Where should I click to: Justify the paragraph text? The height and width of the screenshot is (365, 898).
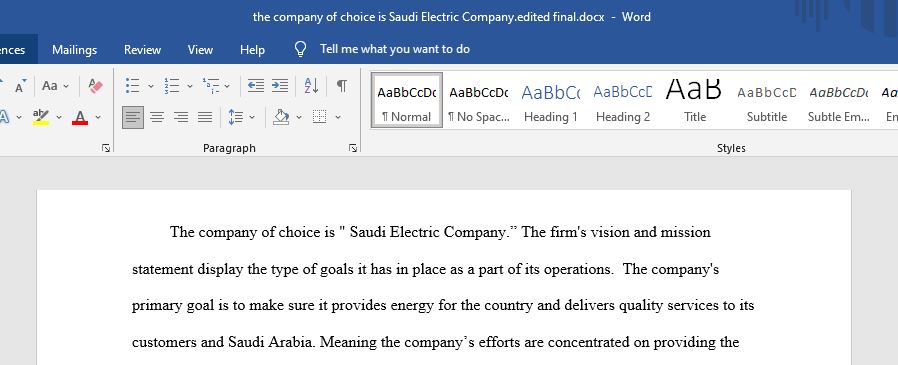click(205, 117)
